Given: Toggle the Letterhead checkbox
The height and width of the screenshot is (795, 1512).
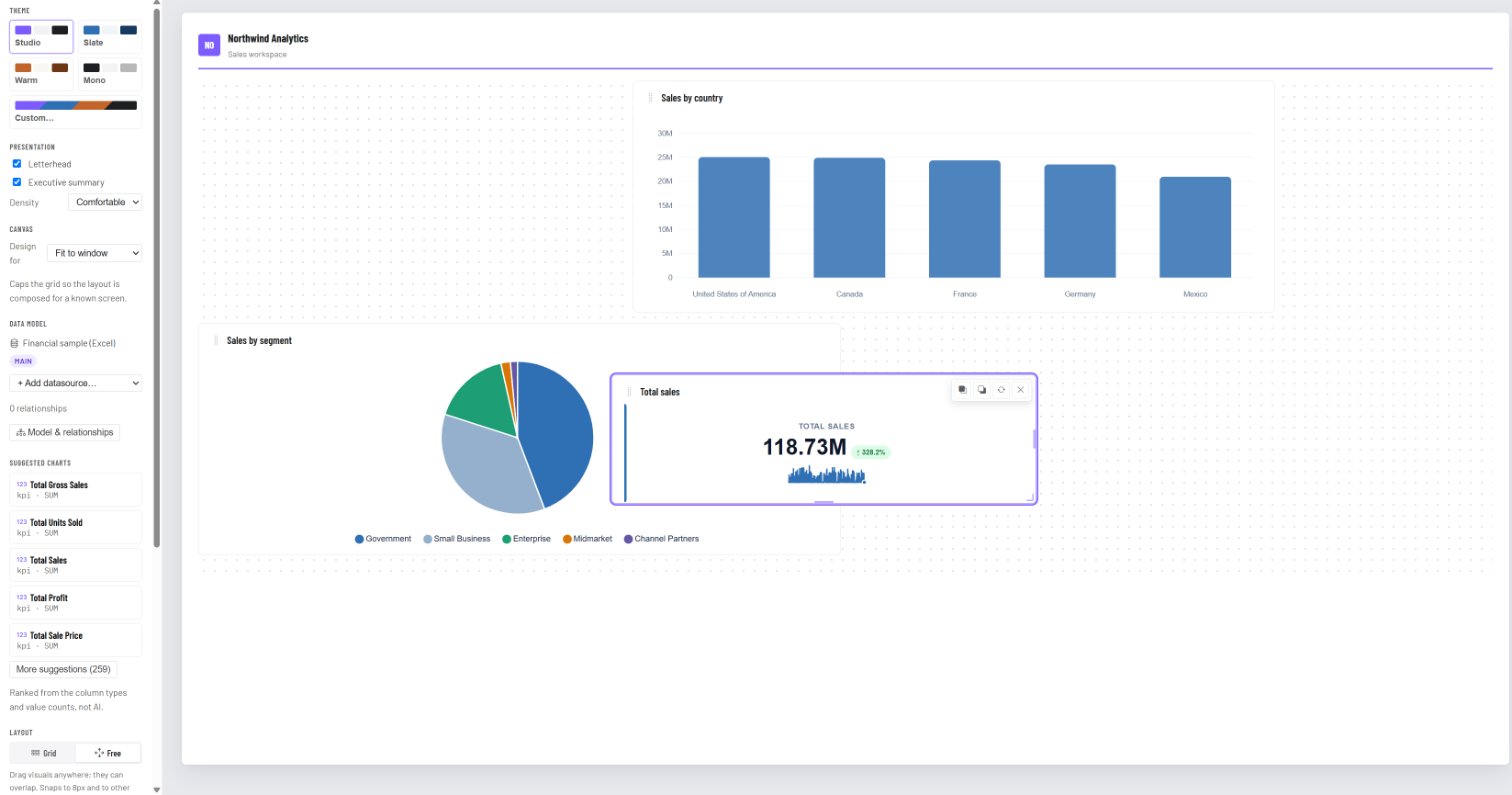Looking at the screenshot, I should coord(16,163).
